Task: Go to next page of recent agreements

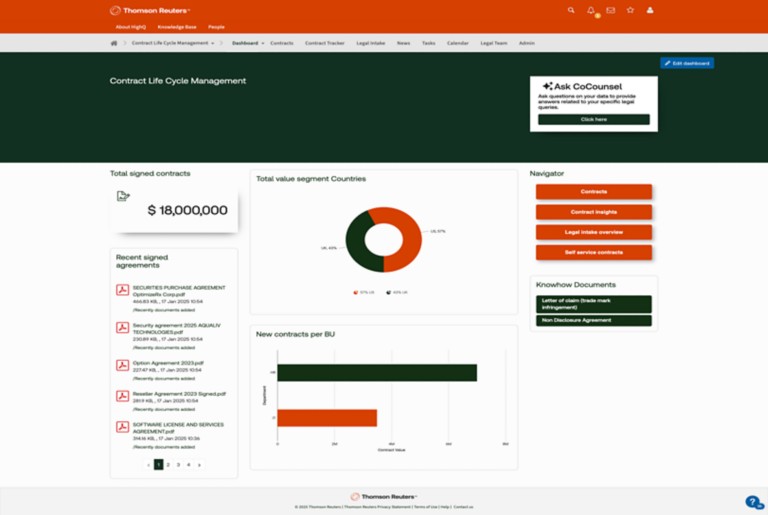Action: point(199,465)
